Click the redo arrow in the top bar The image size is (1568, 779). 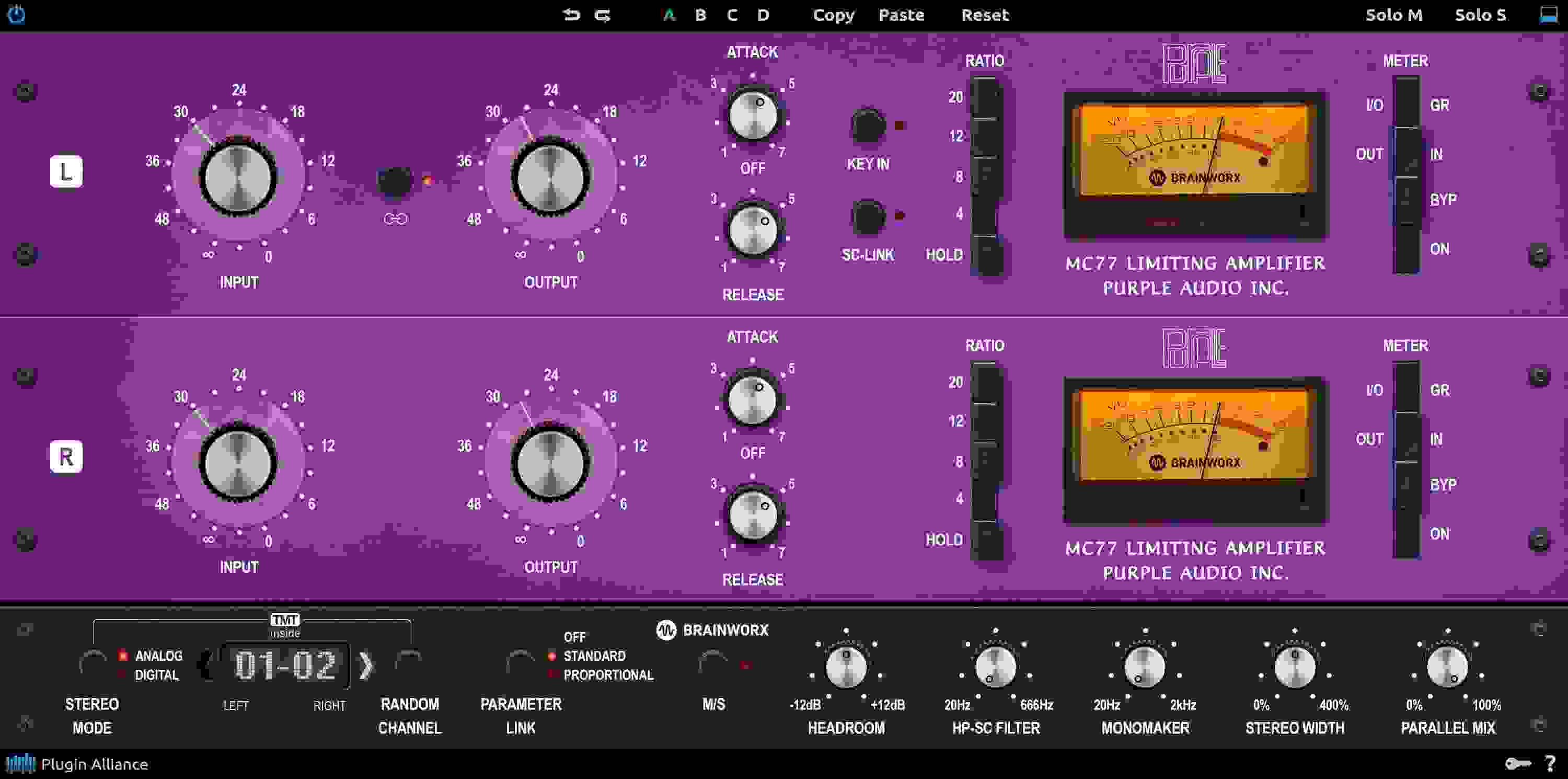pos(603,15)
